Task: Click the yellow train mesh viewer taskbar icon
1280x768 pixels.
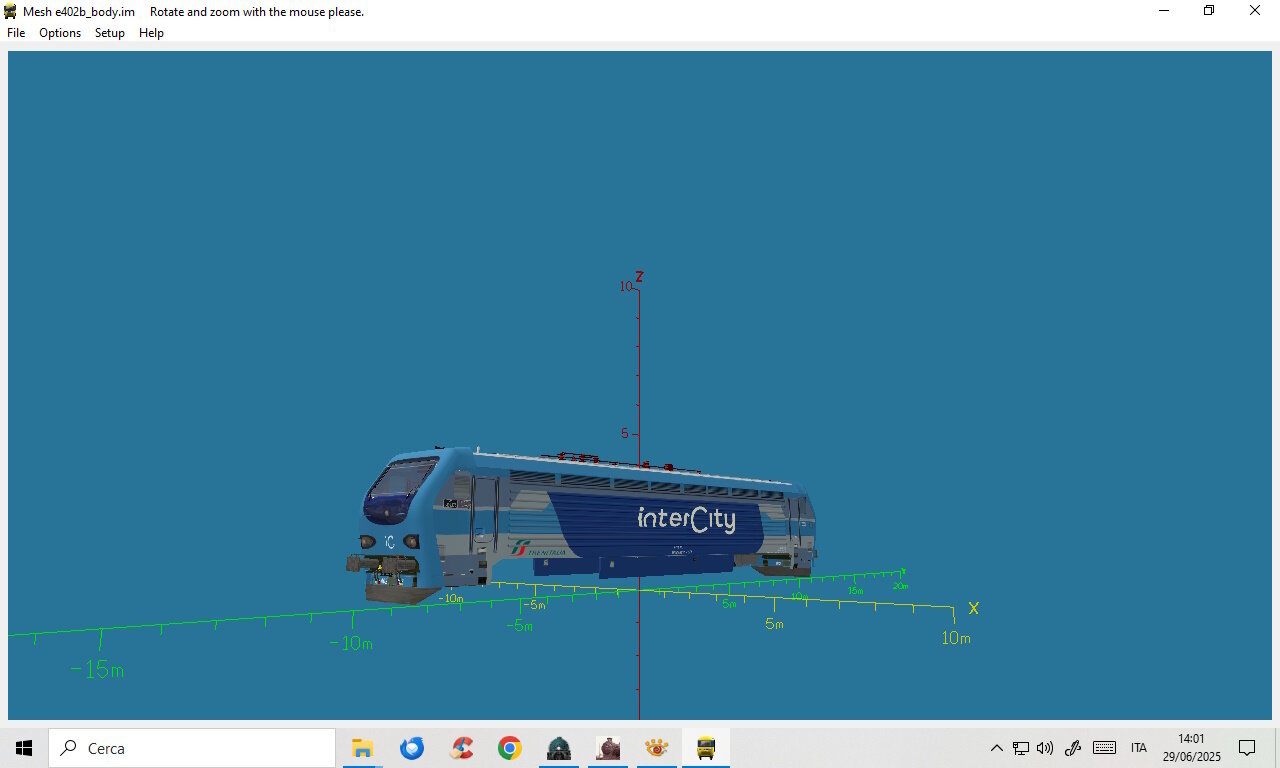Action: [x=706, y=748]
